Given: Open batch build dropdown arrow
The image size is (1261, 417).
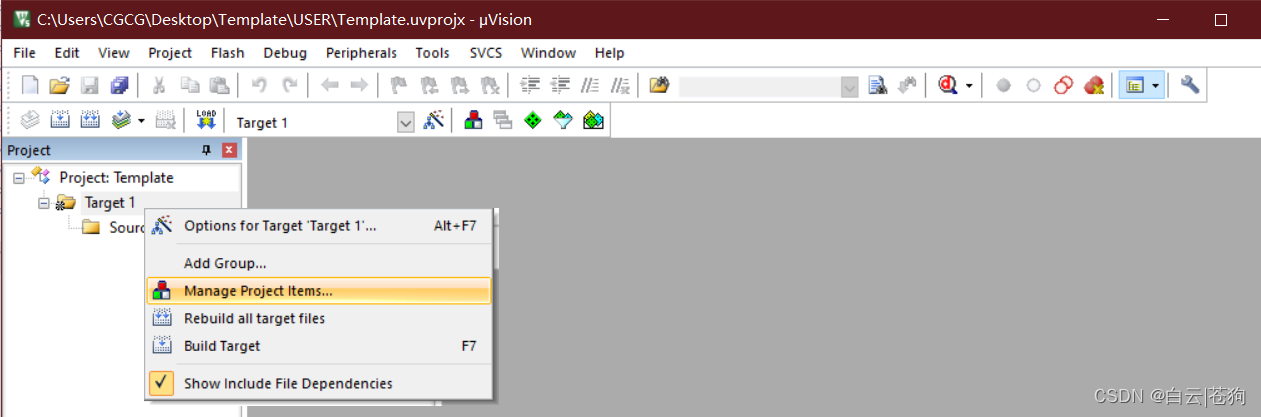Looking at the screenshot, I should [141, 121].
